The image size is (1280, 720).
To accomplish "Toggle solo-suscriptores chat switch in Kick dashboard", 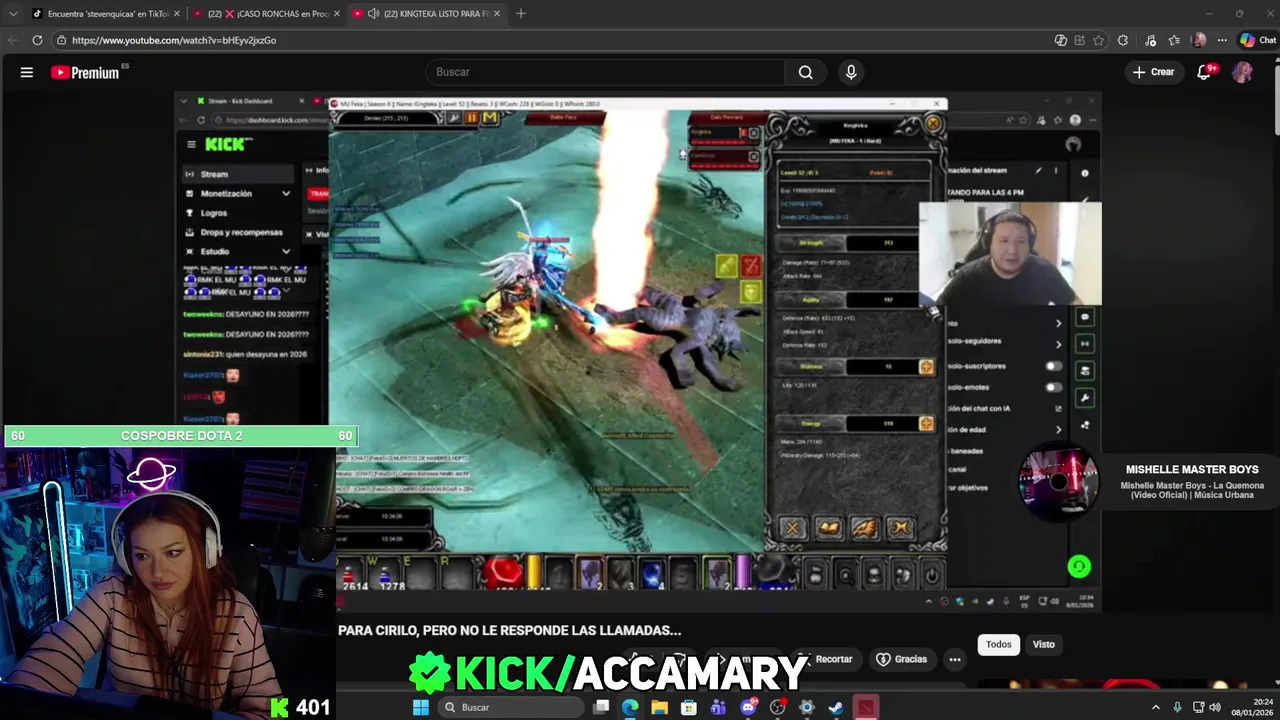I will click(x=1053, y=366).
